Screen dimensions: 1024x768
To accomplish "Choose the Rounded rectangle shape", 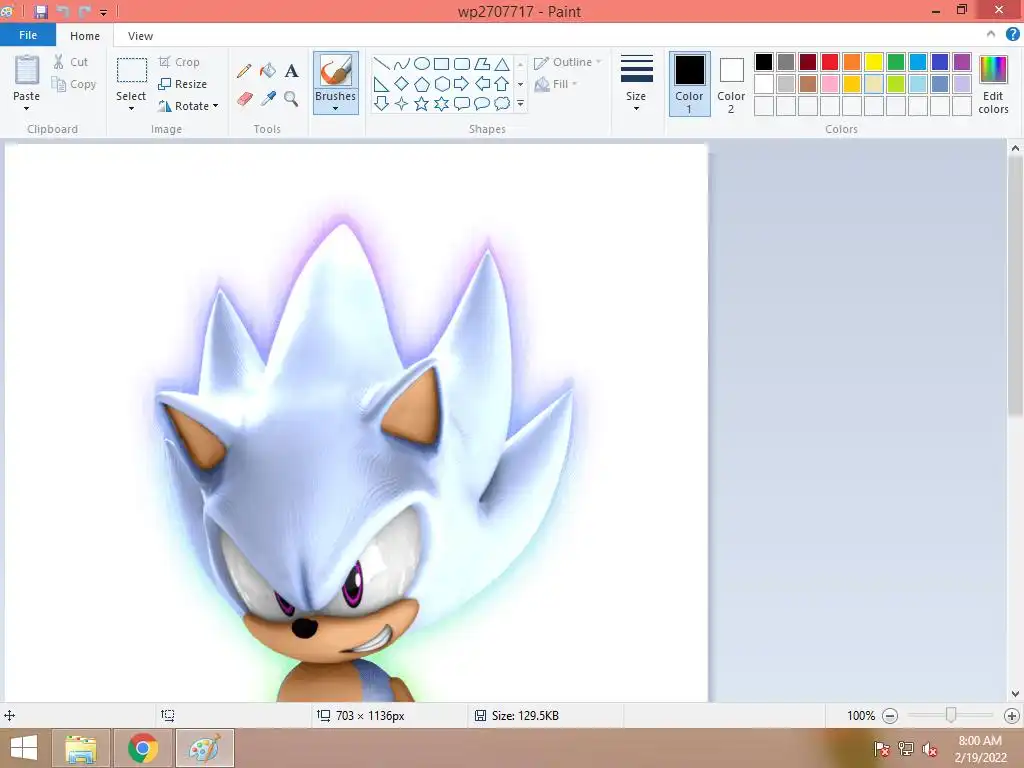I will point(462,63).
